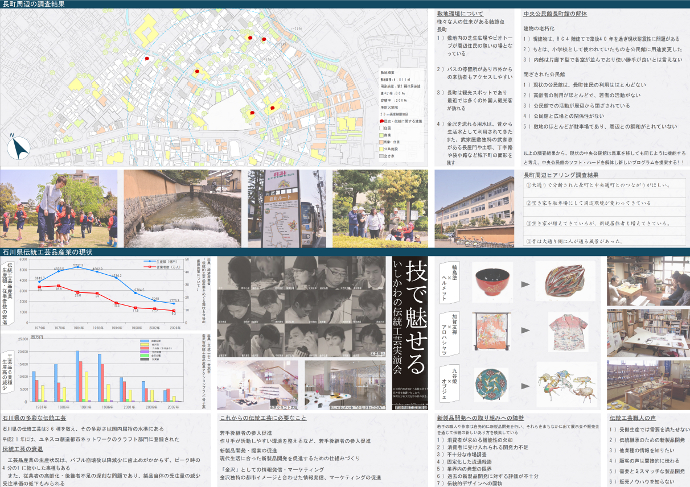The image size is (690, 487).
Task: Click the 加賀友禅×アロハシャツ vertical label
Action: pyautogui.click(x=449, y=334)
